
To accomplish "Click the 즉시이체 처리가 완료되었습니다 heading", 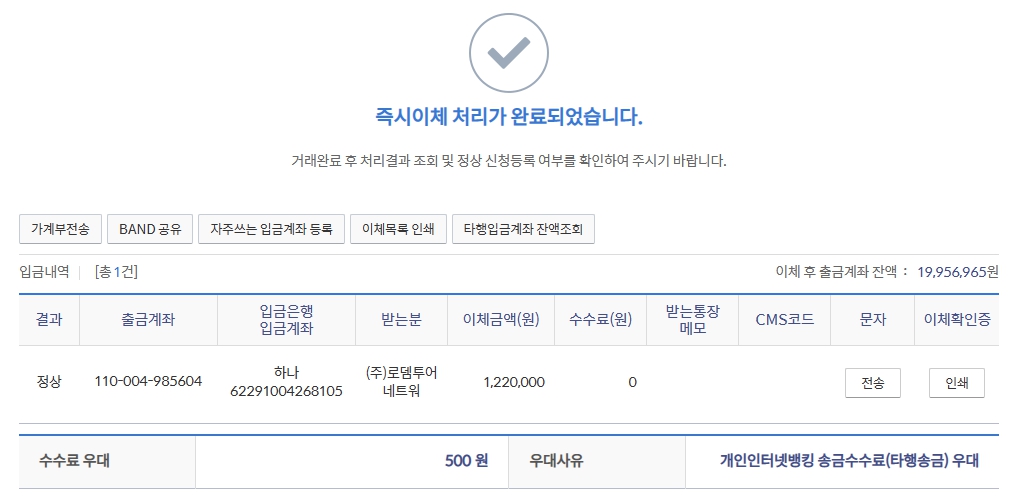I will (508, 117).
